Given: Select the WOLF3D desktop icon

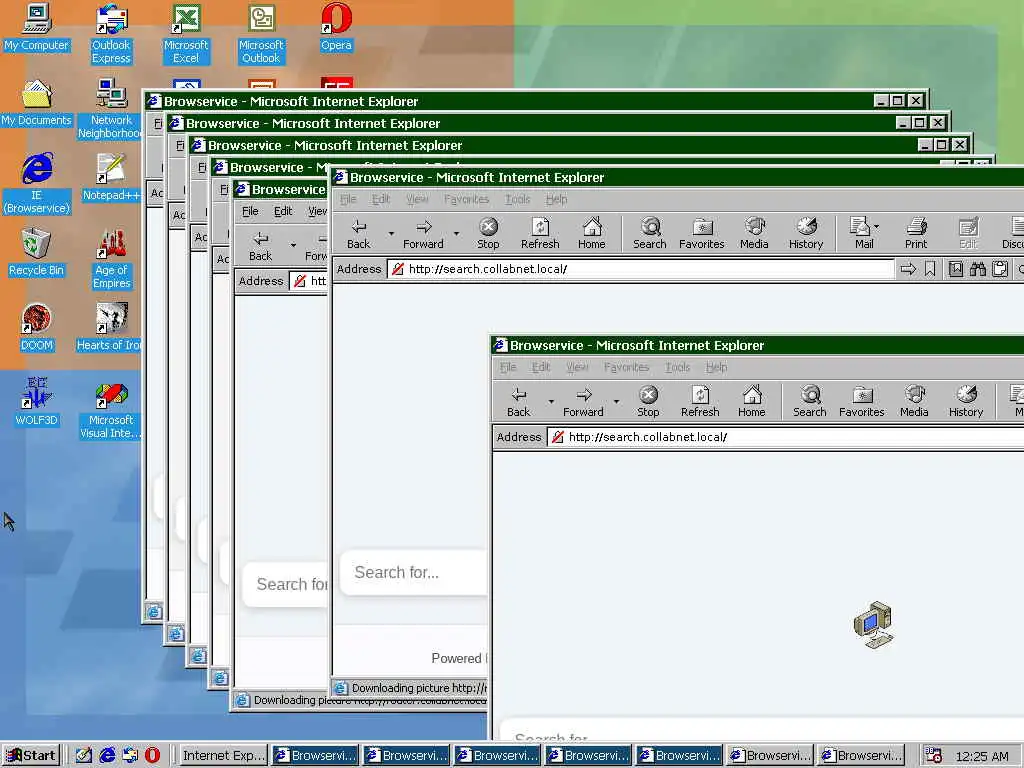Looking at the screenshot, I should pos(37,402).
